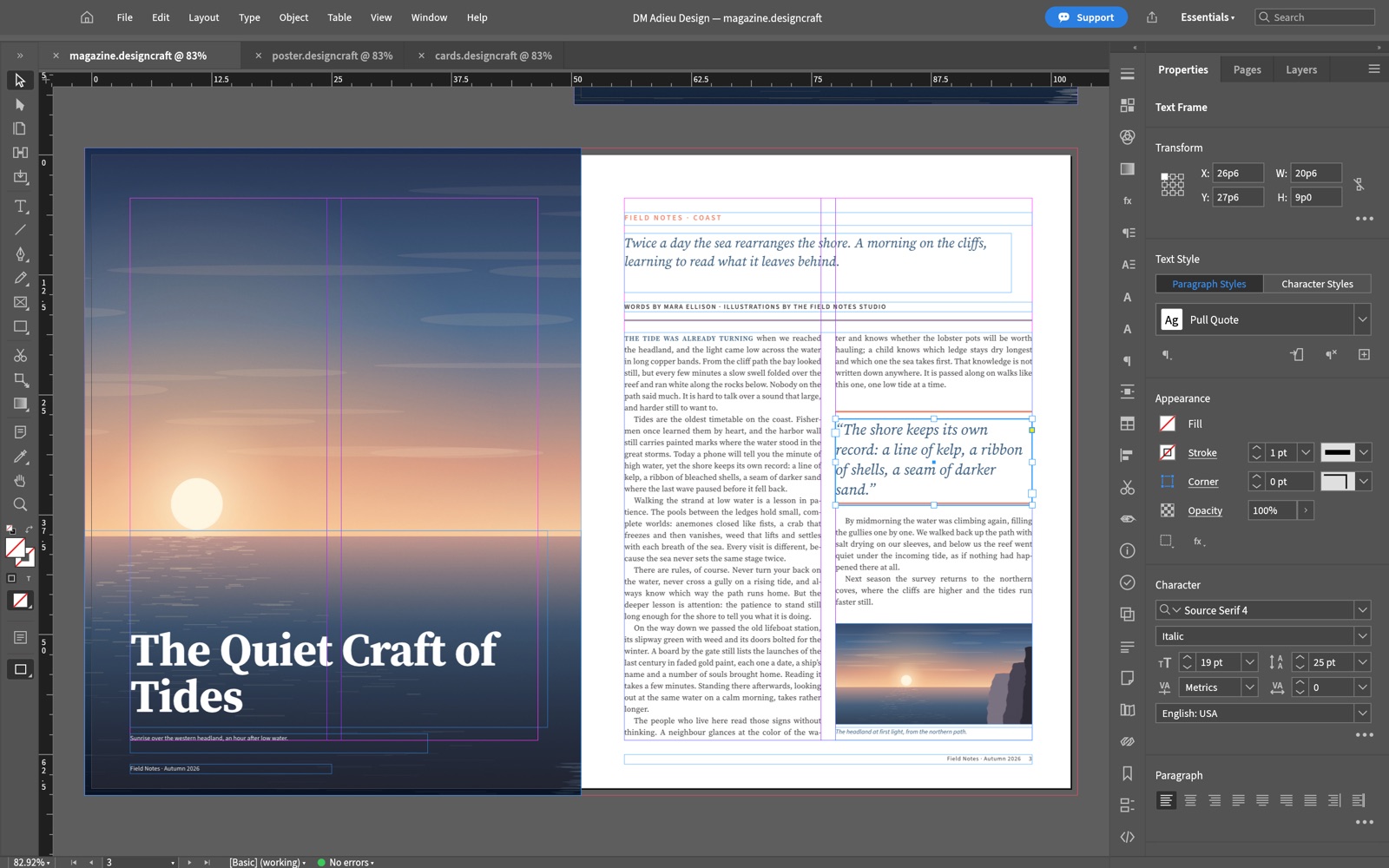Screen dimensions: 1389x868
Task: Open the Info panel icon
Action: pyautogui.click(x=1128, y=550)
